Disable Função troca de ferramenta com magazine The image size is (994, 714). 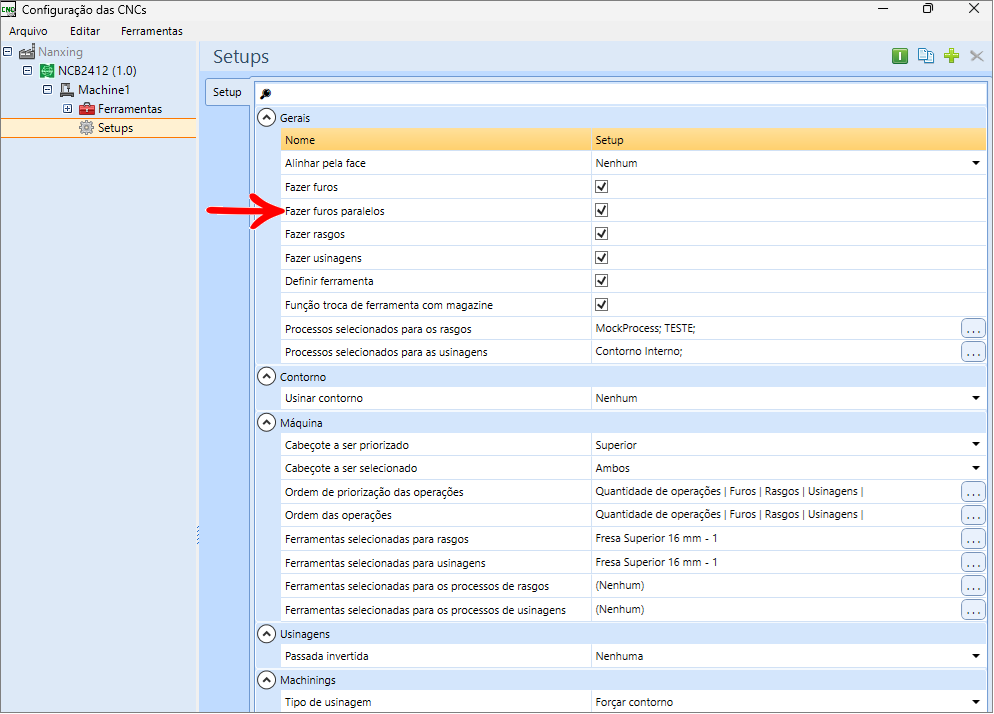coord(602,305)
